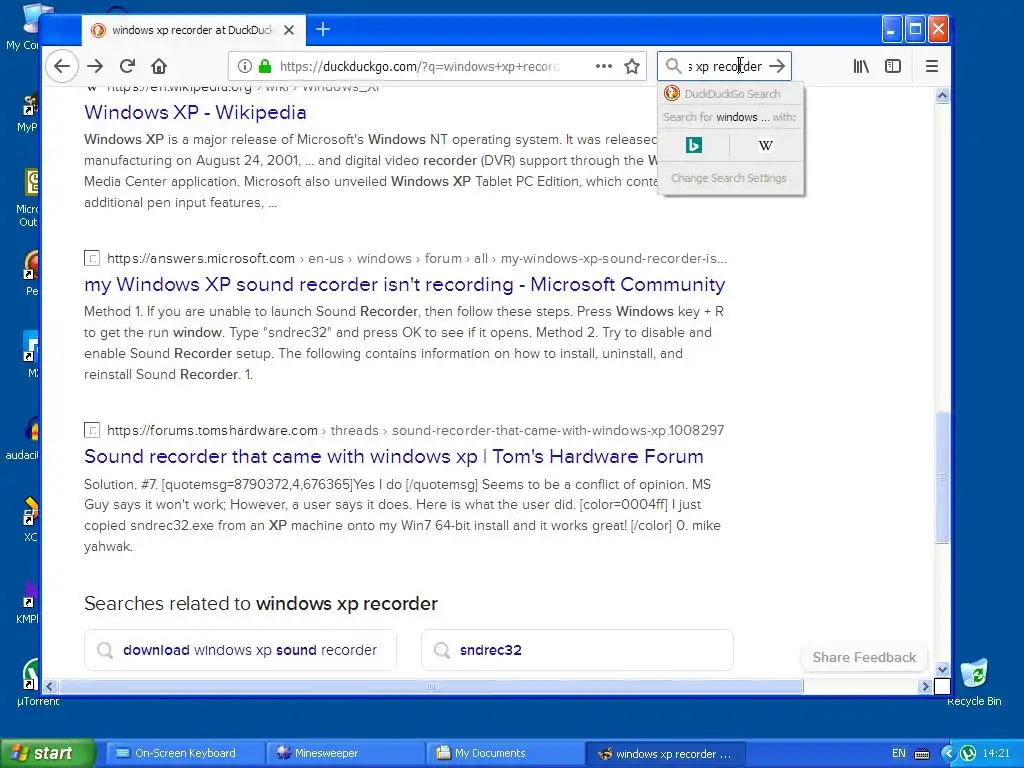Open Windows XP - Wikipedia result
The image size is (1024, 768).
(195, 112)
